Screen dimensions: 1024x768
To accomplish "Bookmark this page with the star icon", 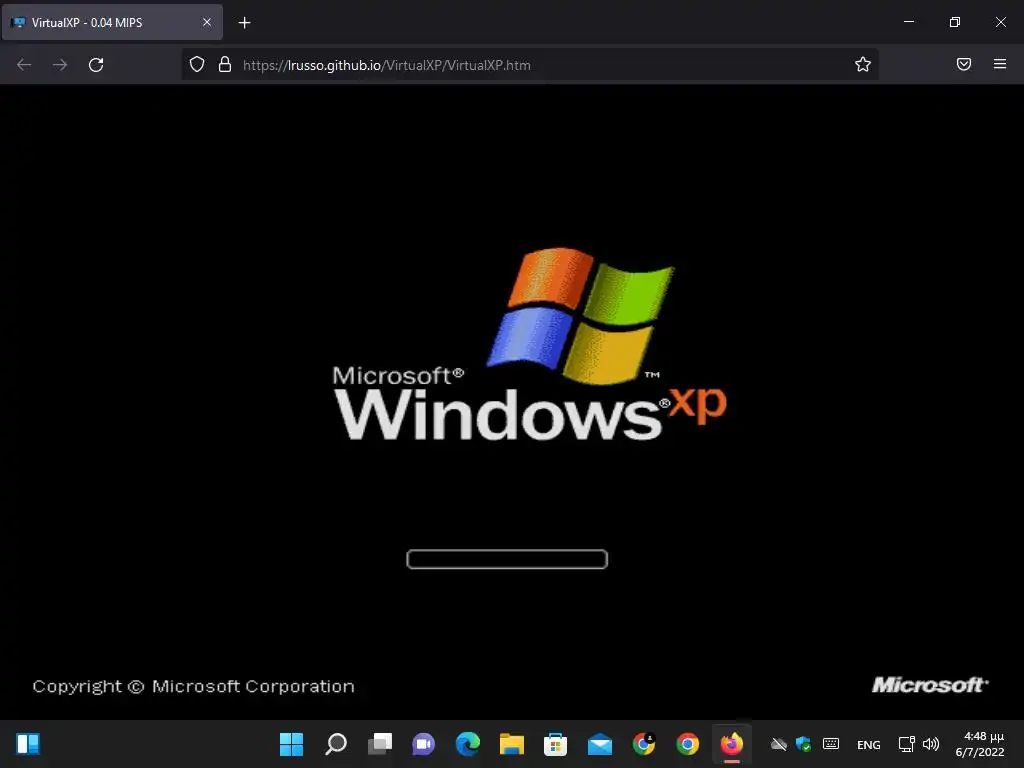I will point(863,64).
